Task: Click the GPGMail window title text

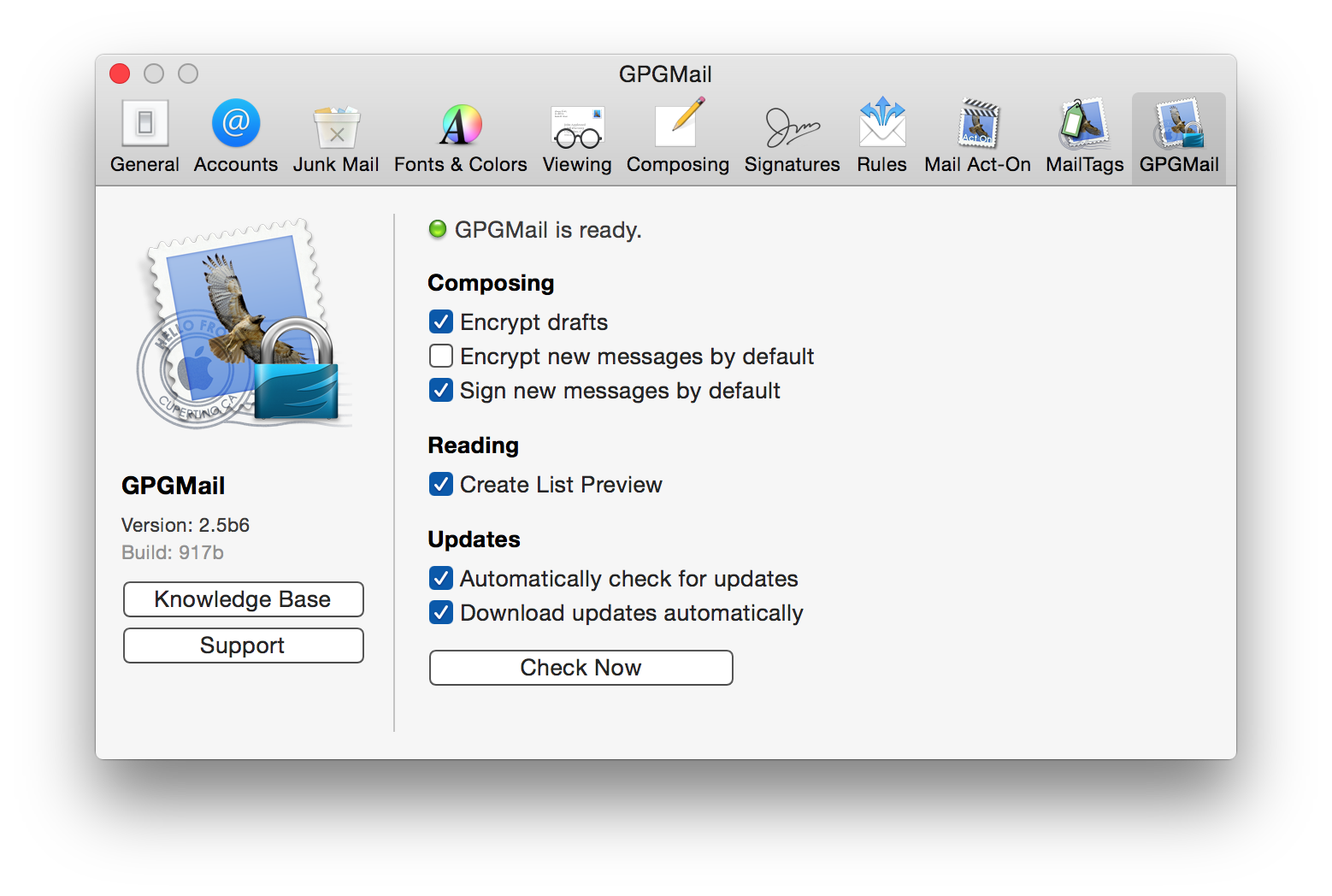Action: [x=666, y=74]
